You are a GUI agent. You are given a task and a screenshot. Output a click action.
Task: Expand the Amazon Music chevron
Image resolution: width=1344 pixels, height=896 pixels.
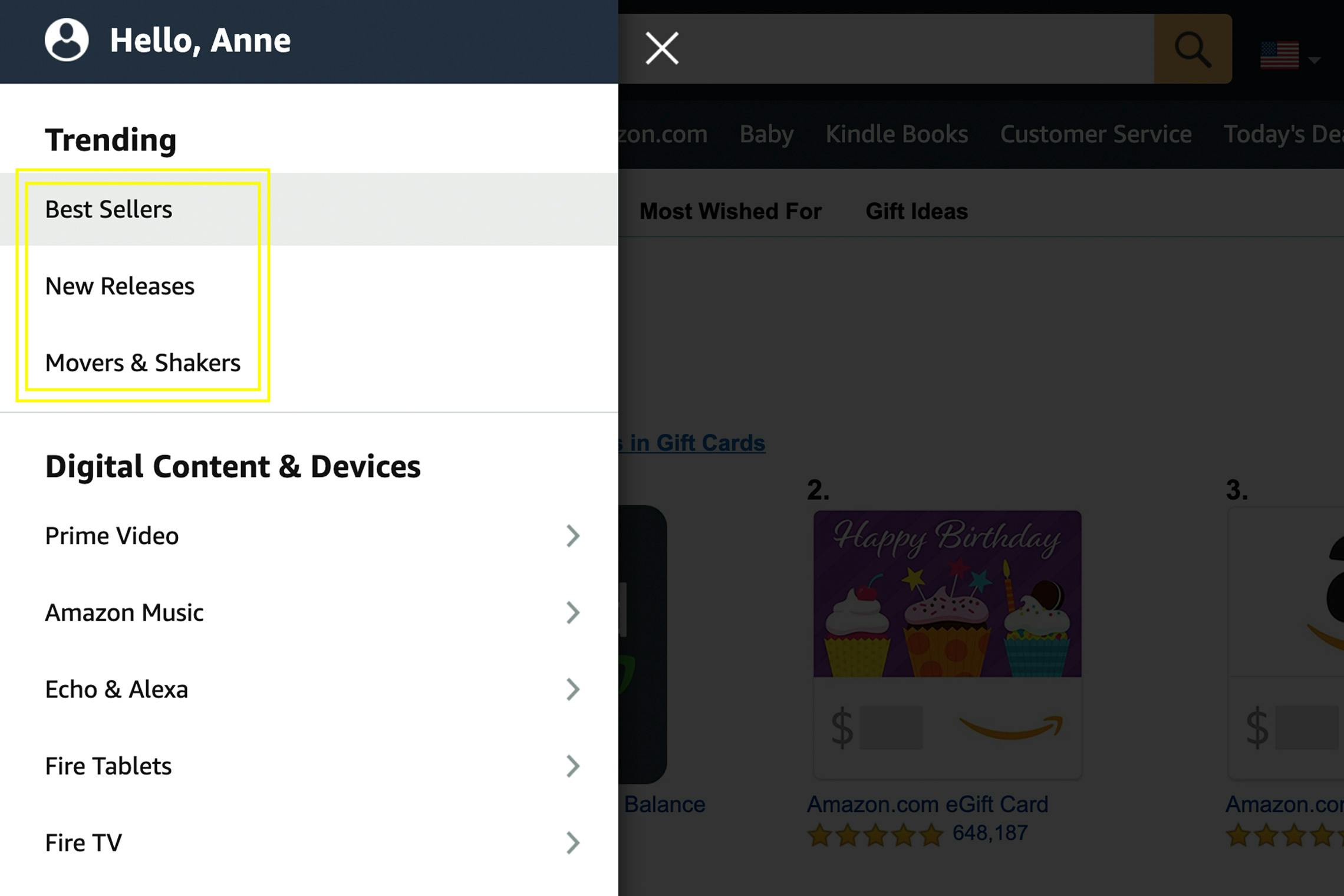coord(572,612)
